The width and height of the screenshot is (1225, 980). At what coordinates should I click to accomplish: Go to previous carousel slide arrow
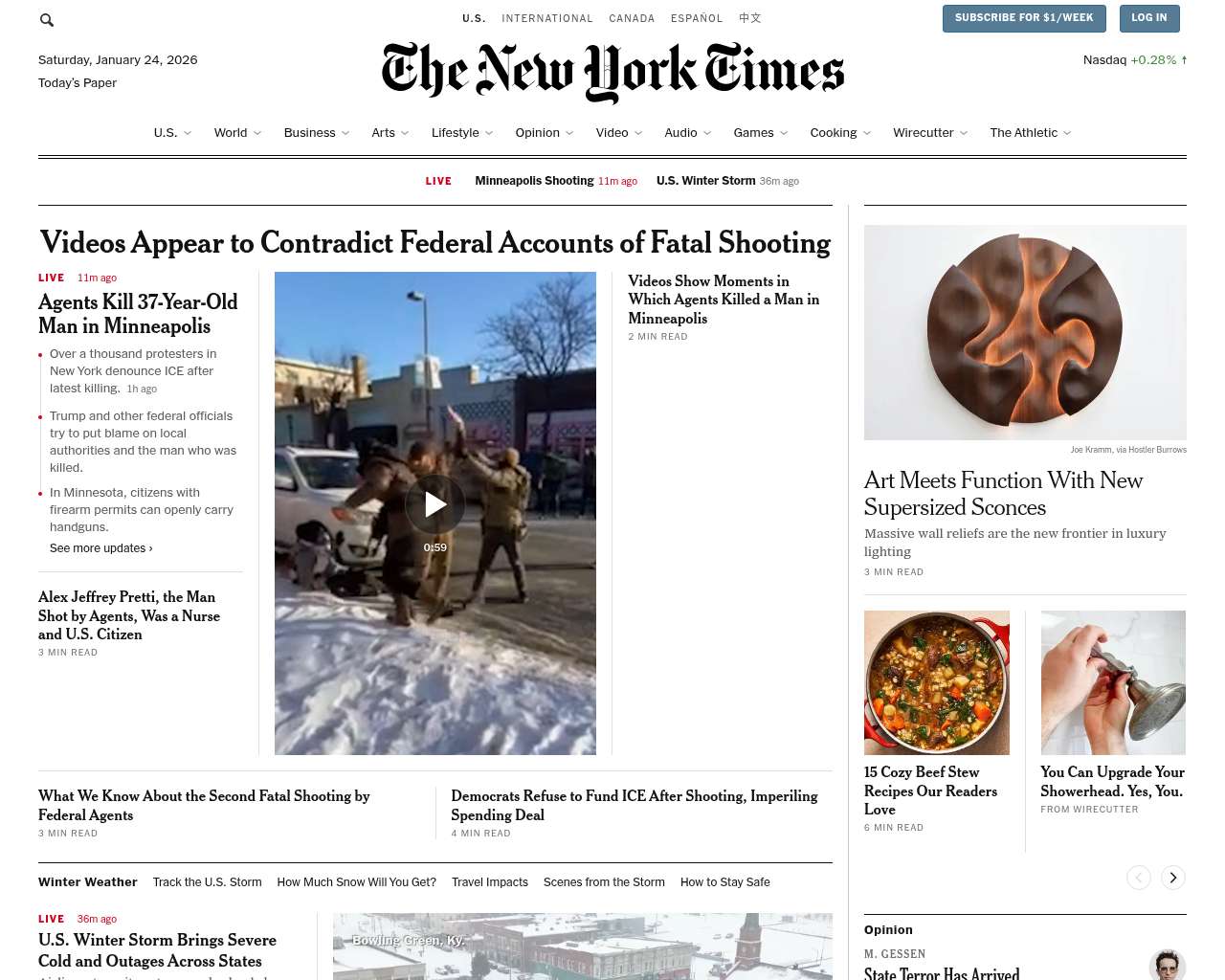coord(1138,877)
